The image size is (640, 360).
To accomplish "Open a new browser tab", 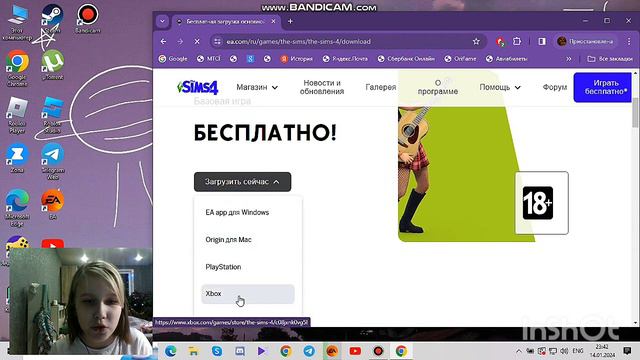I will coord(290,21).
